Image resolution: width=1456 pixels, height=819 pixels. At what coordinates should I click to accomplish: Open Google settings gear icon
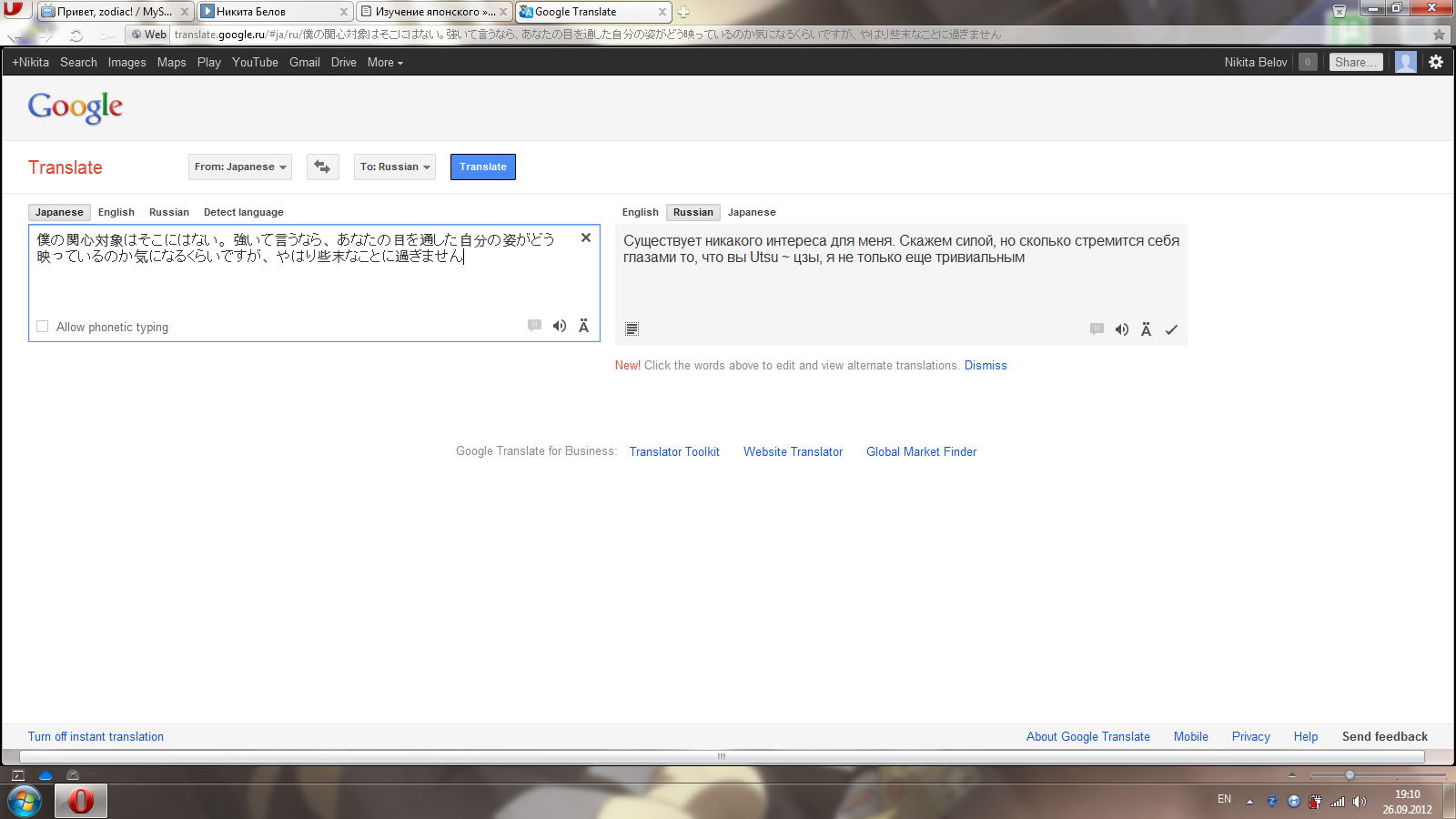(x=1436, y=62)
